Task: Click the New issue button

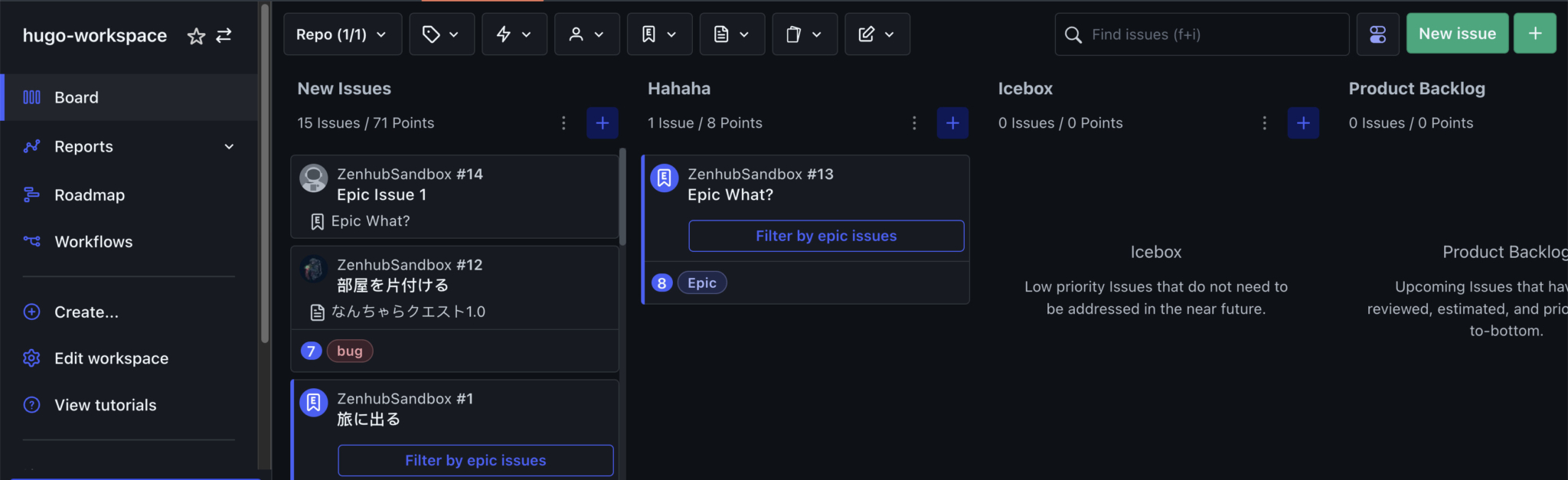Action: [1457, 33]
